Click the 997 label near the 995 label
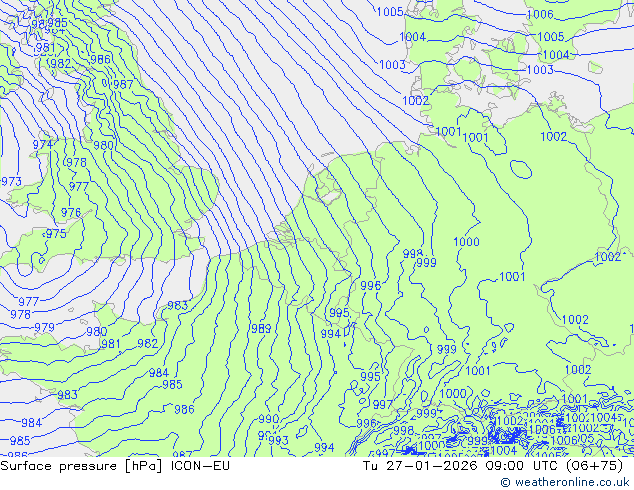This screenshot has width=634, height=490. click(383, 404)
